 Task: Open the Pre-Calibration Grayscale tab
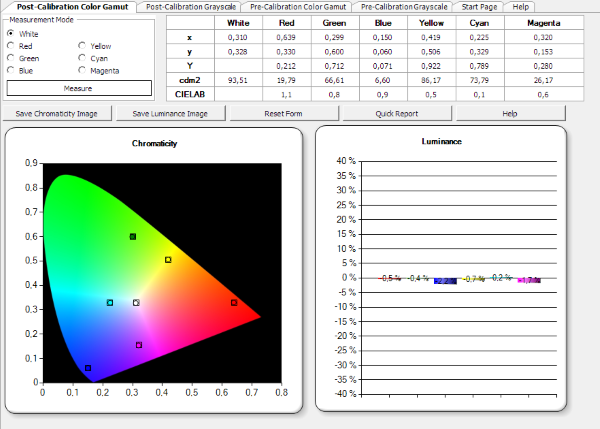pyautogui.click(x=404, y=7)
